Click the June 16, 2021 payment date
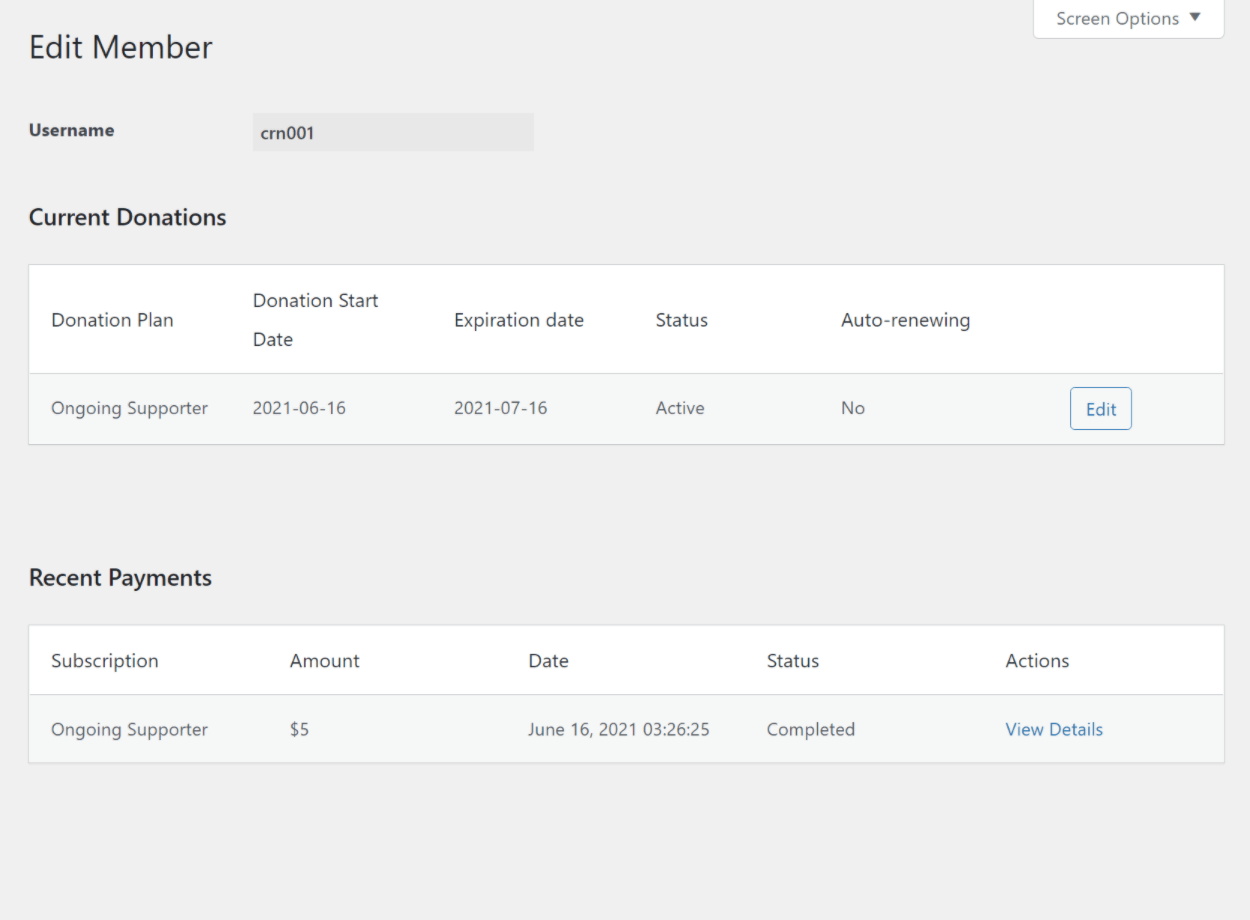 tap(618, 730)
